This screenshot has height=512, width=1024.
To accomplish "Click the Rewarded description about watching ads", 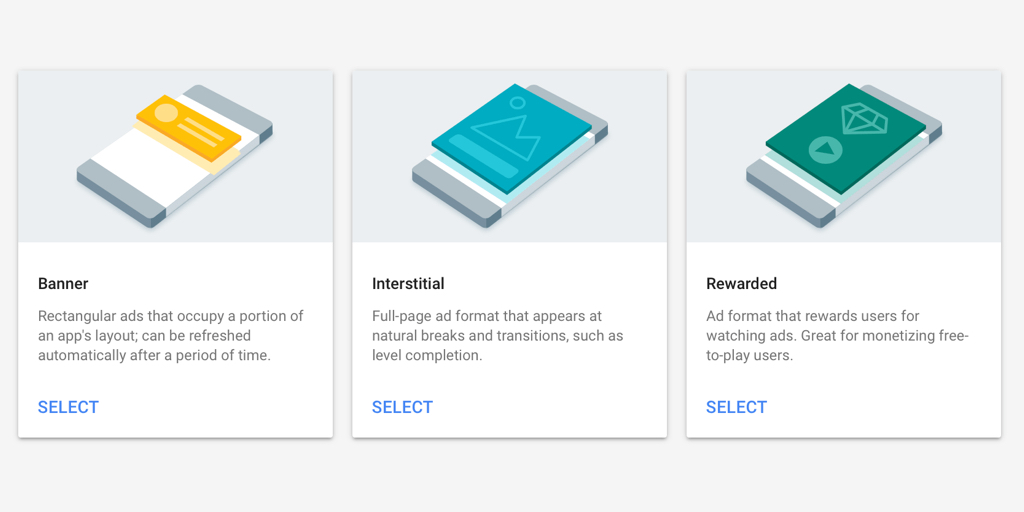I will 838,336.
